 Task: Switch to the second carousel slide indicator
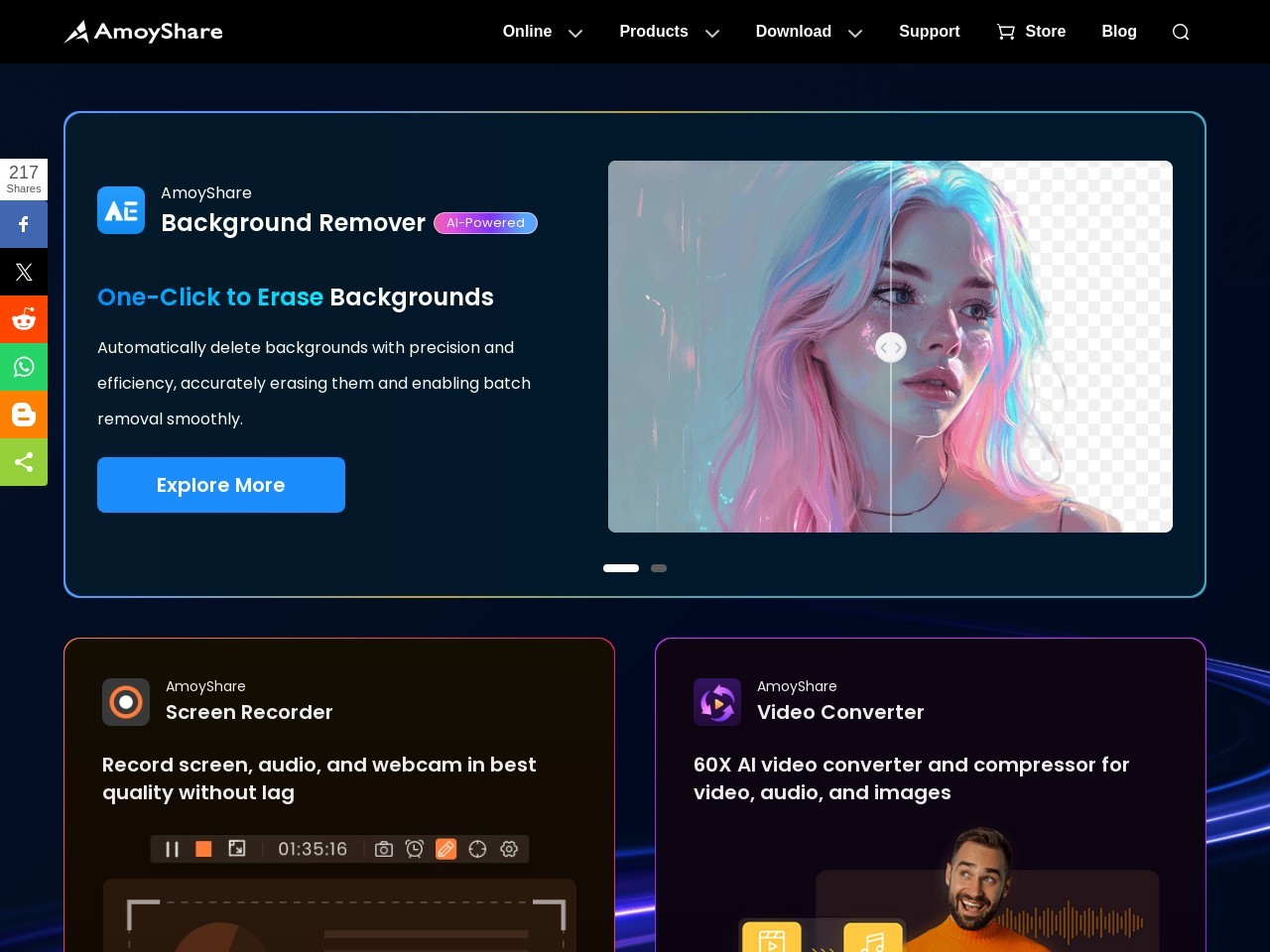pyautogui.click(x=659, y=568)
